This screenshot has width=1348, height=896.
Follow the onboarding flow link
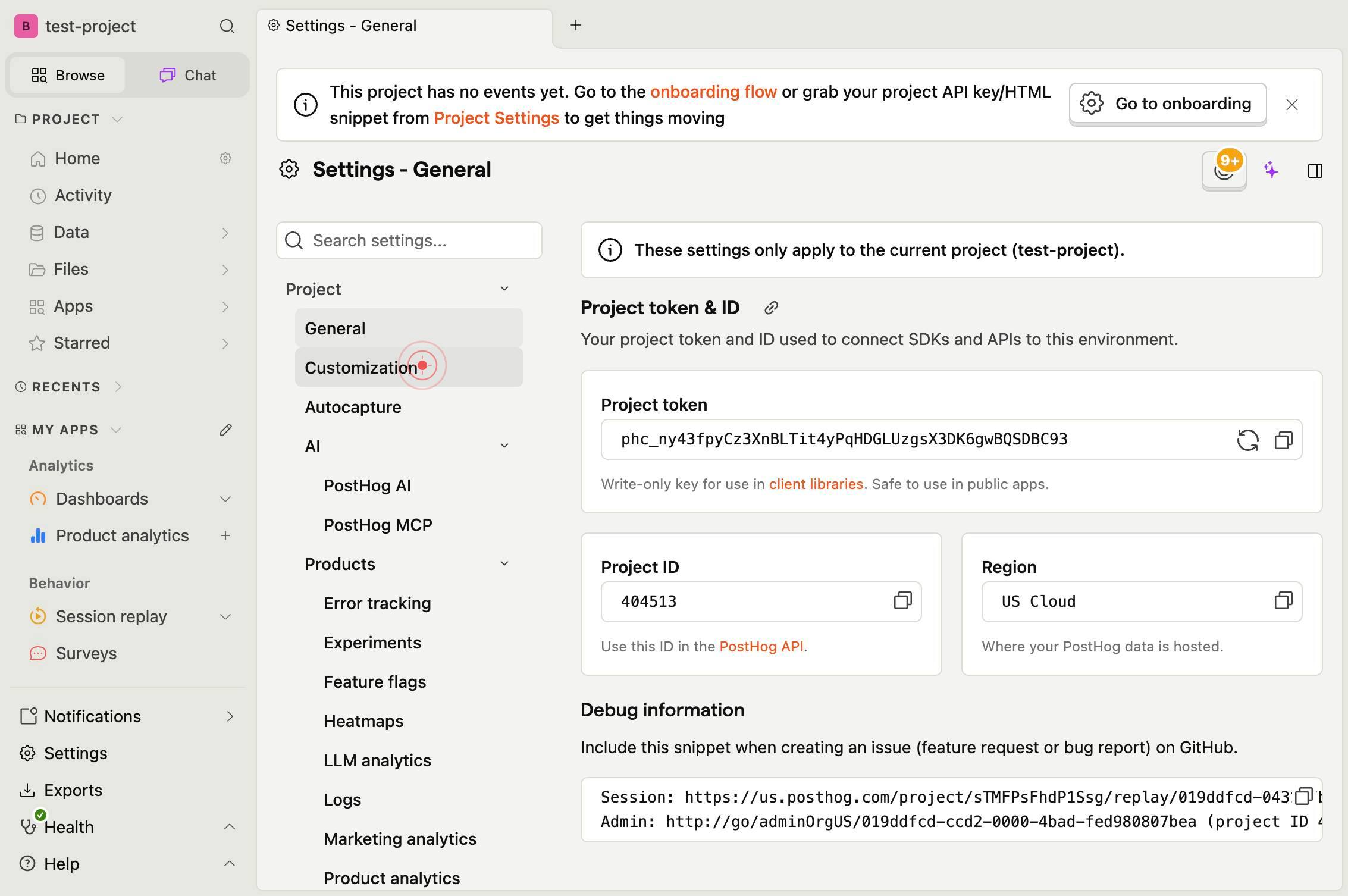point(713,92)
